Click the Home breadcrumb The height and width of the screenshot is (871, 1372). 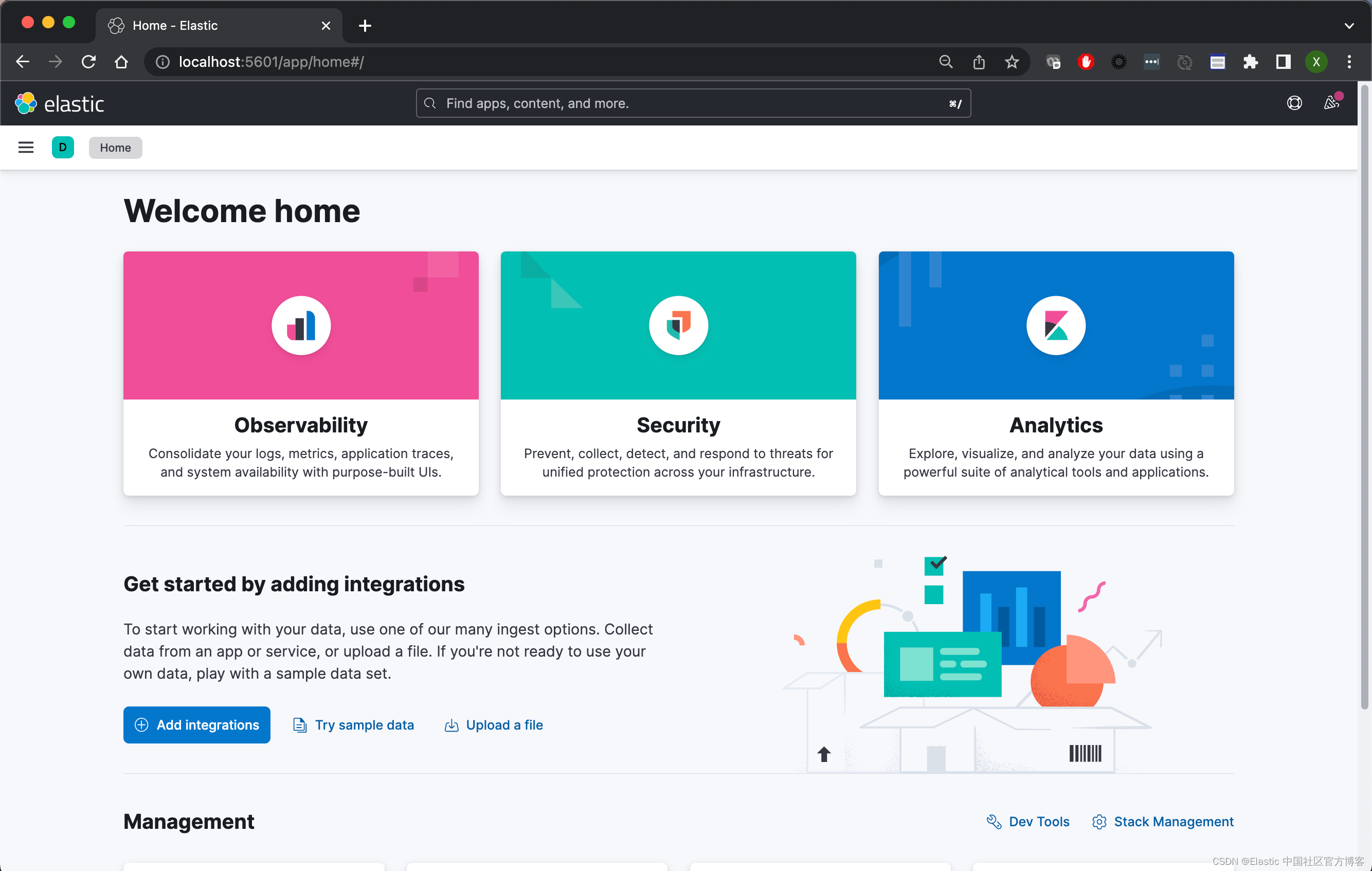(x=115, y=148)
